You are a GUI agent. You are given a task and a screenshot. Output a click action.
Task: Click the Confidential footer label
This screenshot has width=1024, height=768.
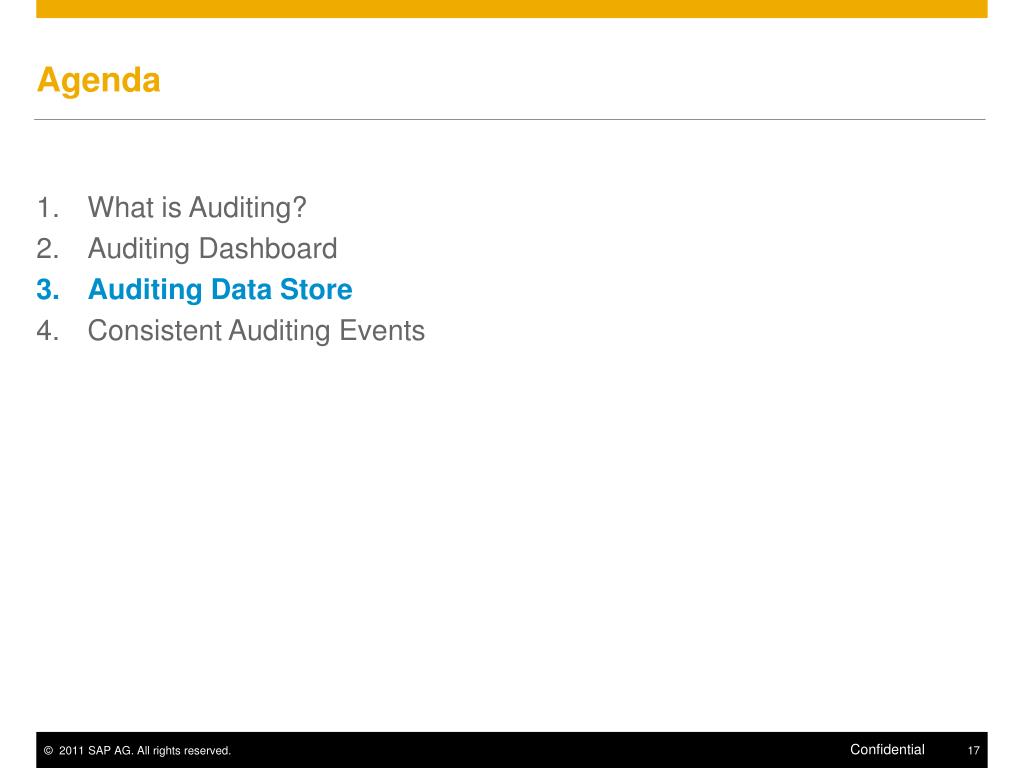coord(887,750)
